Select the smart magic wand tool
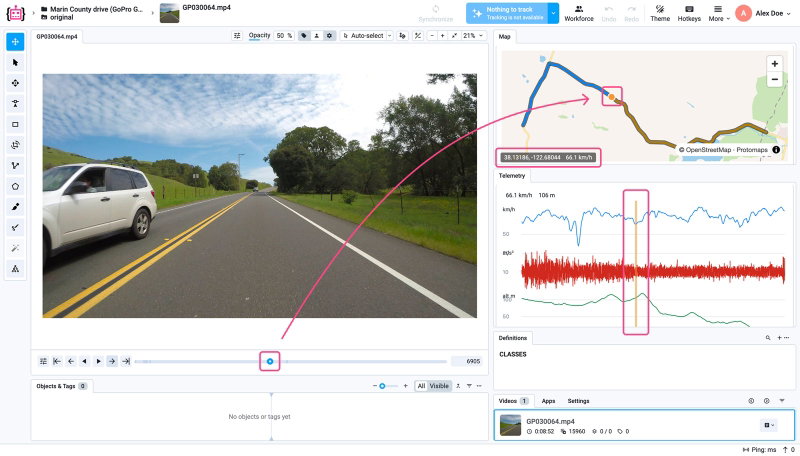 pos(15,248)
